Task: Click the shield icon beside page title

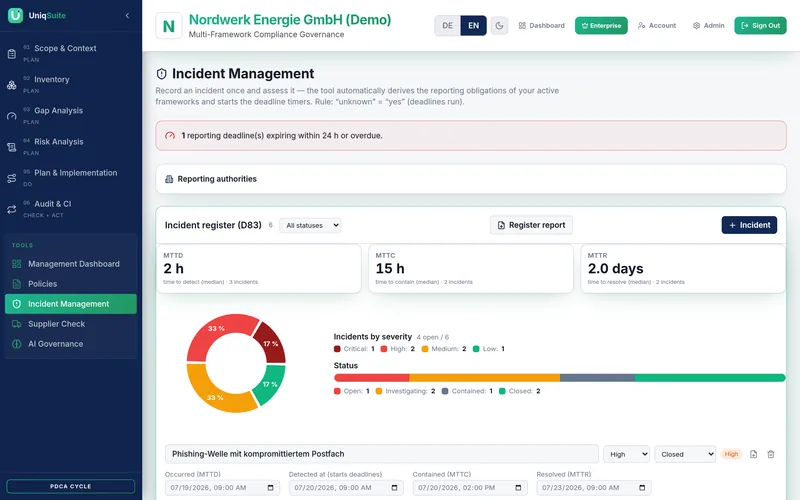Action: click(x=162, y=74)
